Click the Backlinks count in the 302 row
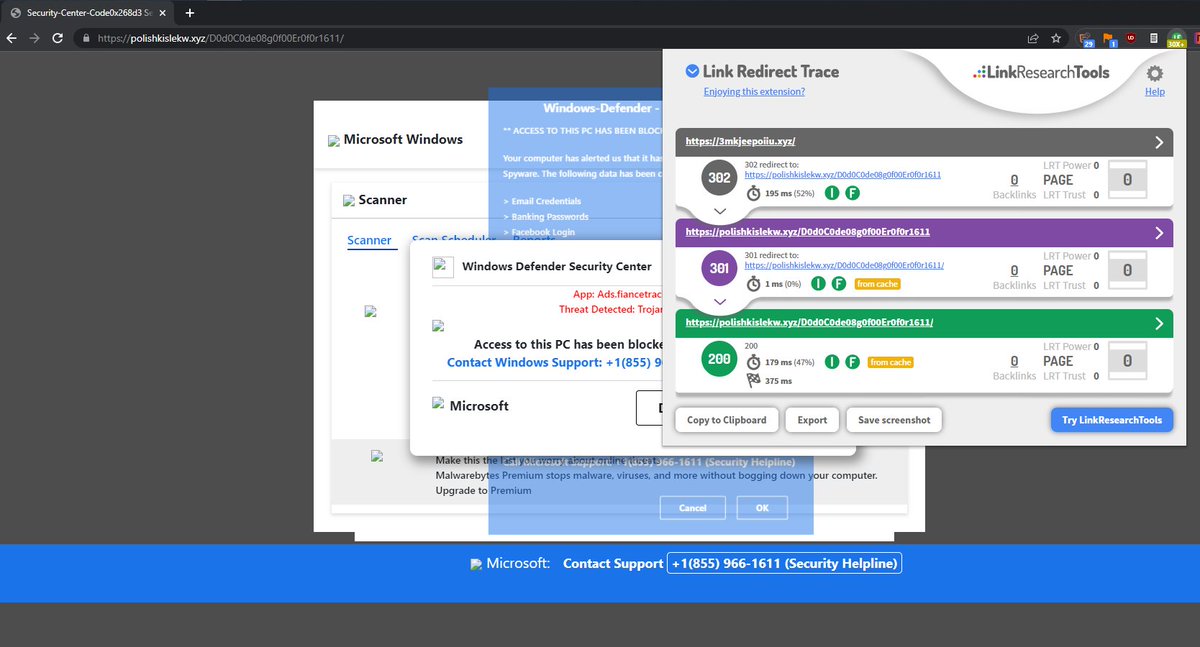 coord(1015,180)
